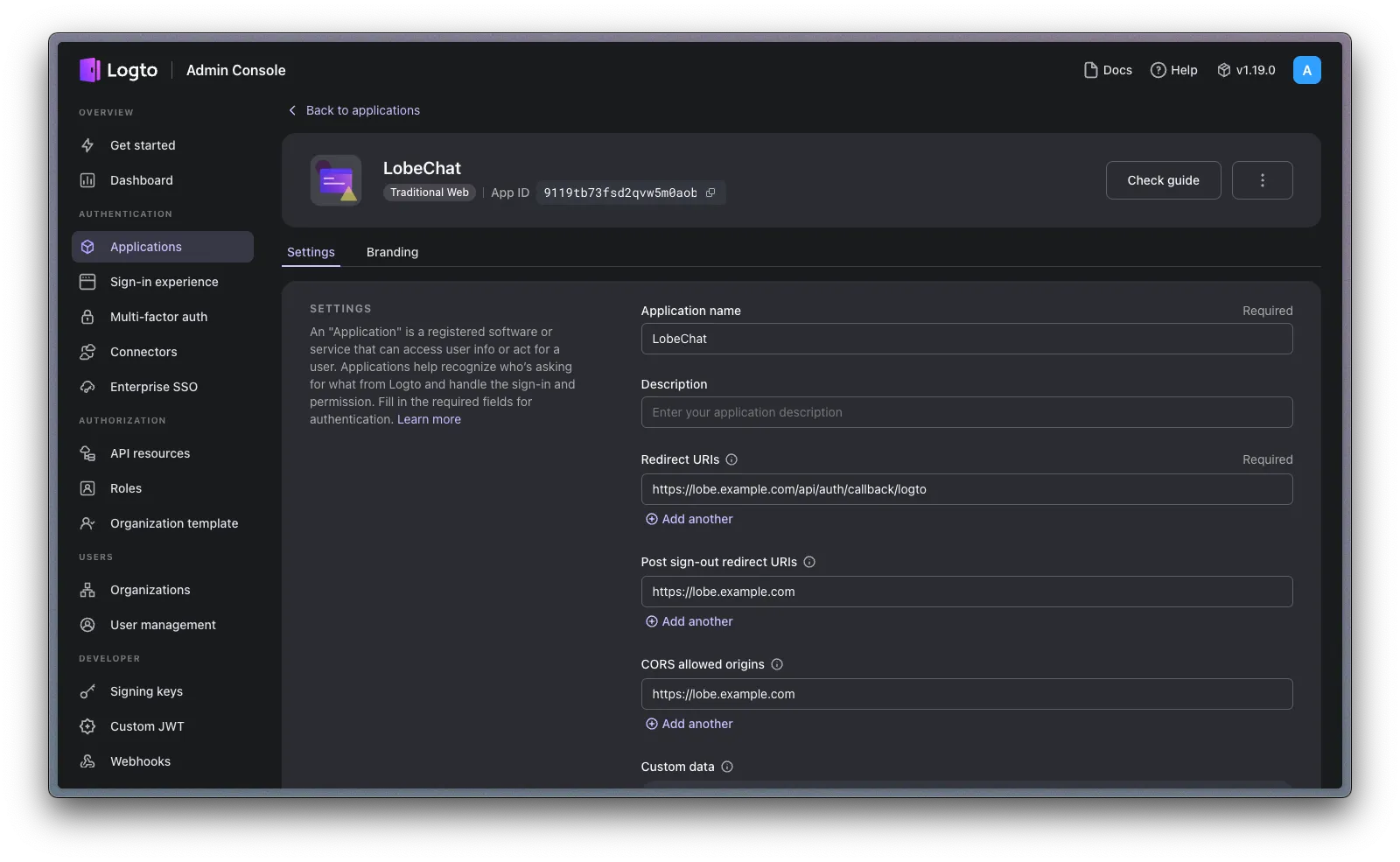Image resolution: width=1400 pixels, height=862 pixels.
Task: Click the application description input field
Action: coord(966,412)
